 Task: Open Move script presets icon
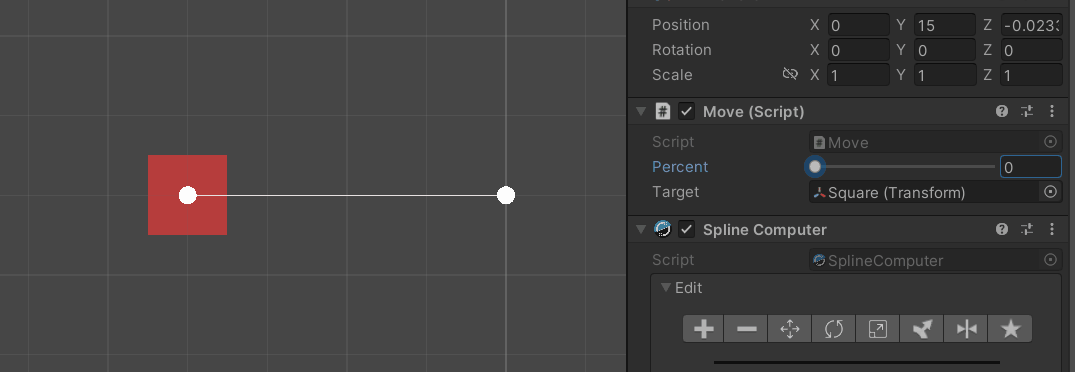tap(1026, 111)
